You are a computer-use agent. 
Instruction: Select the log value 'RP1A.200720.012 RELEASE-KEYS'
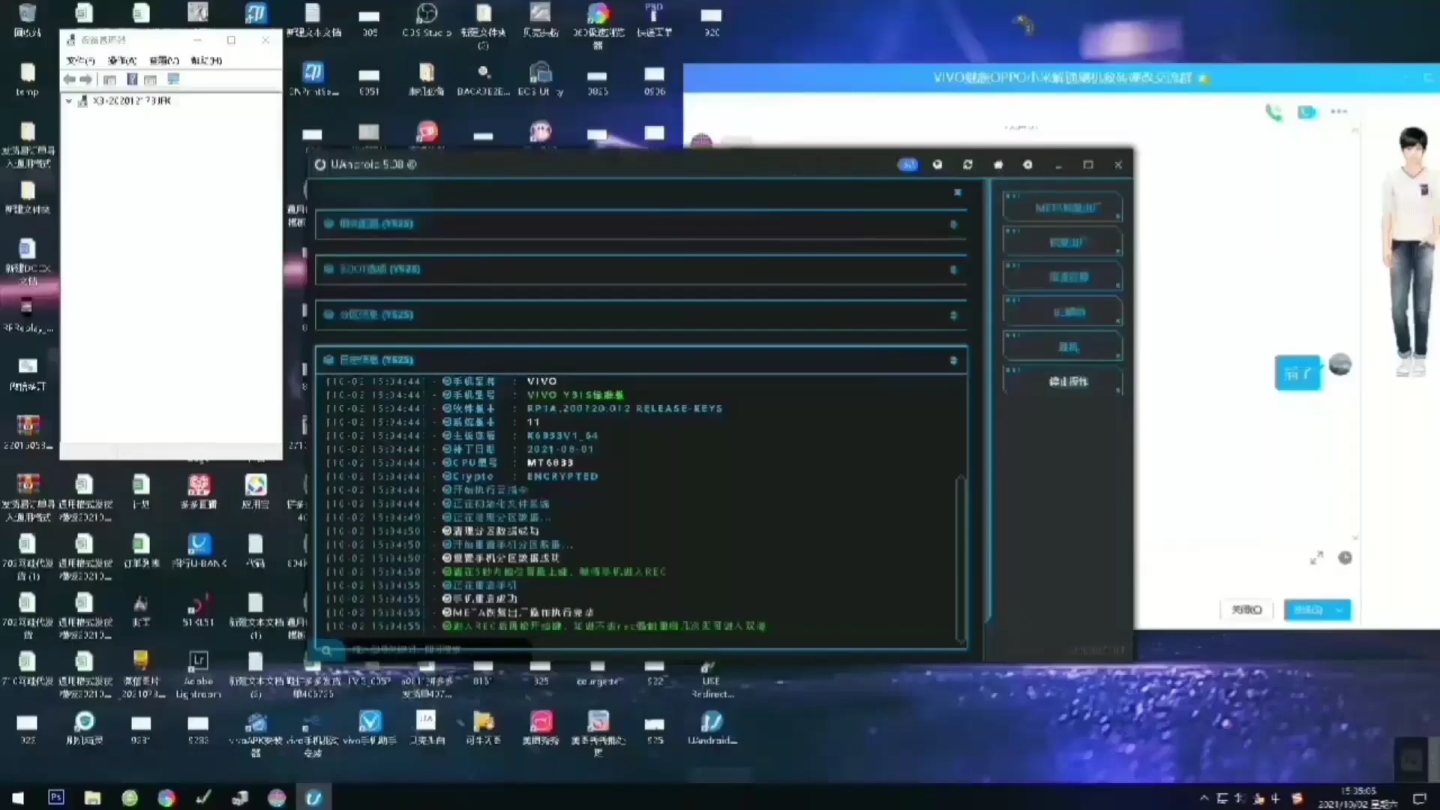(624, 409)
